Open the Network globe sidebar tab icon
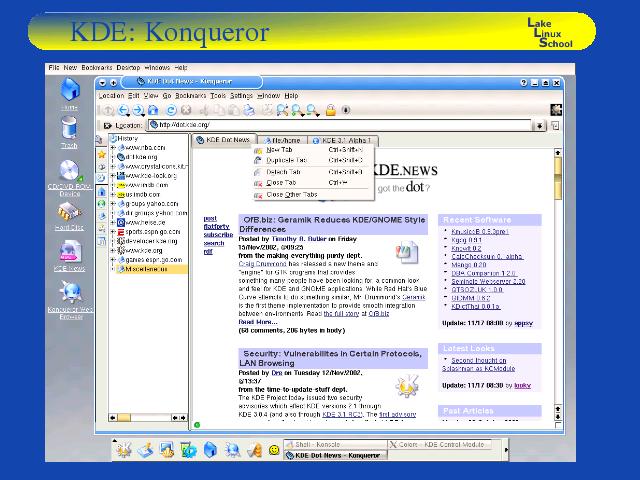 pos(102,204)
